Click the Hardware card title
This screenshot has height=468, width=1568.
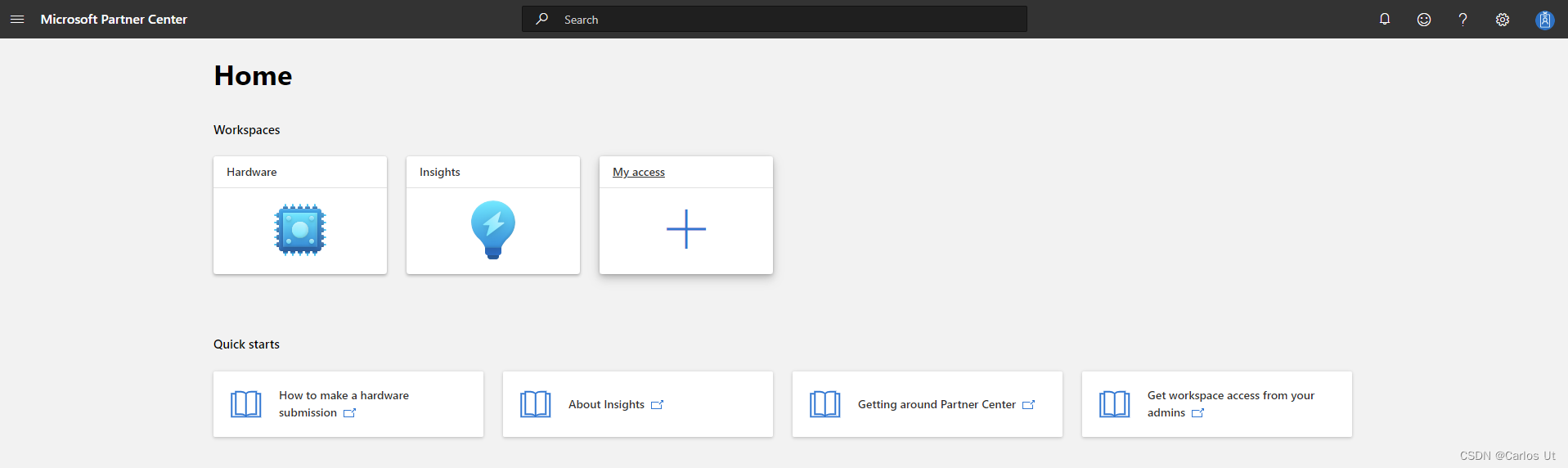pos(252,172)
